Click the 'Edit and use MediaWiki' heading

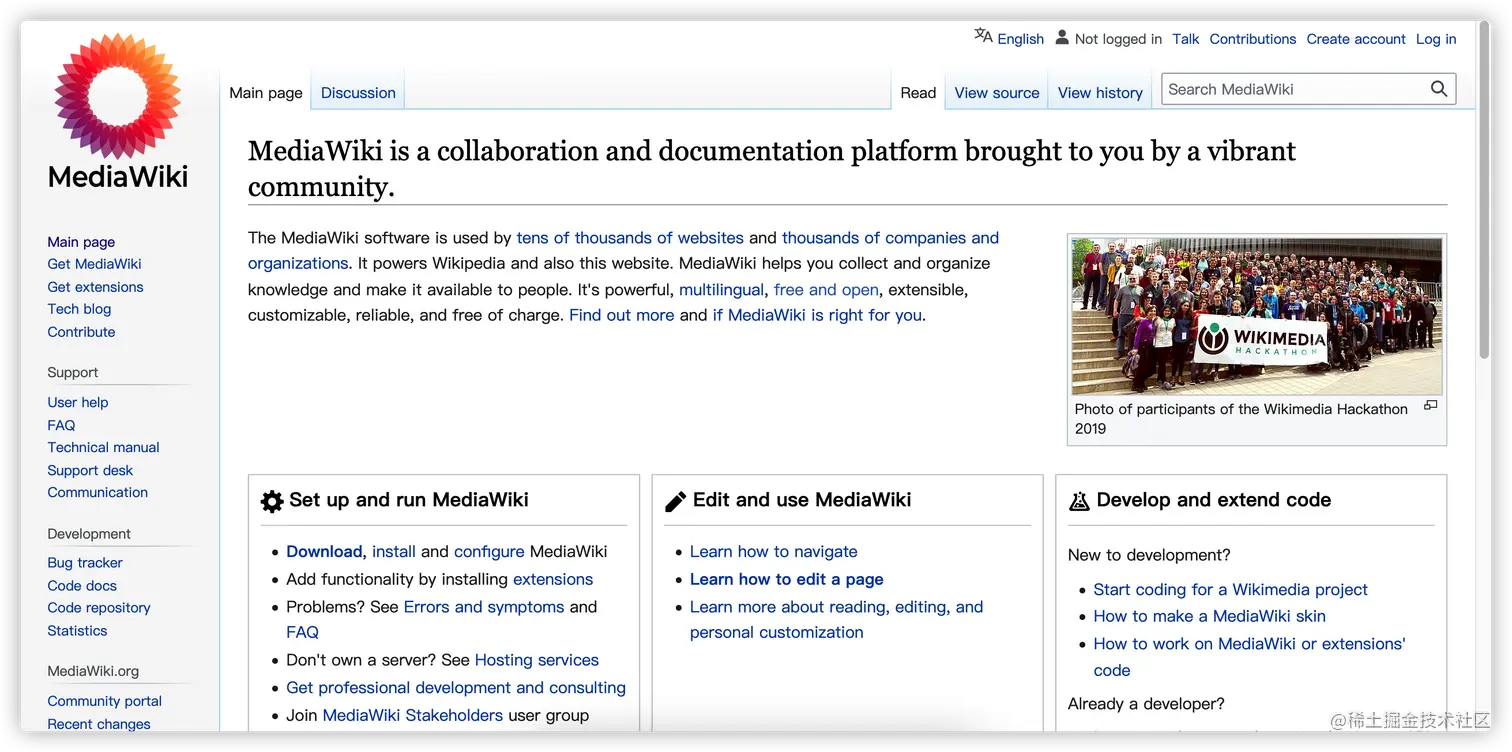(802, 500)
